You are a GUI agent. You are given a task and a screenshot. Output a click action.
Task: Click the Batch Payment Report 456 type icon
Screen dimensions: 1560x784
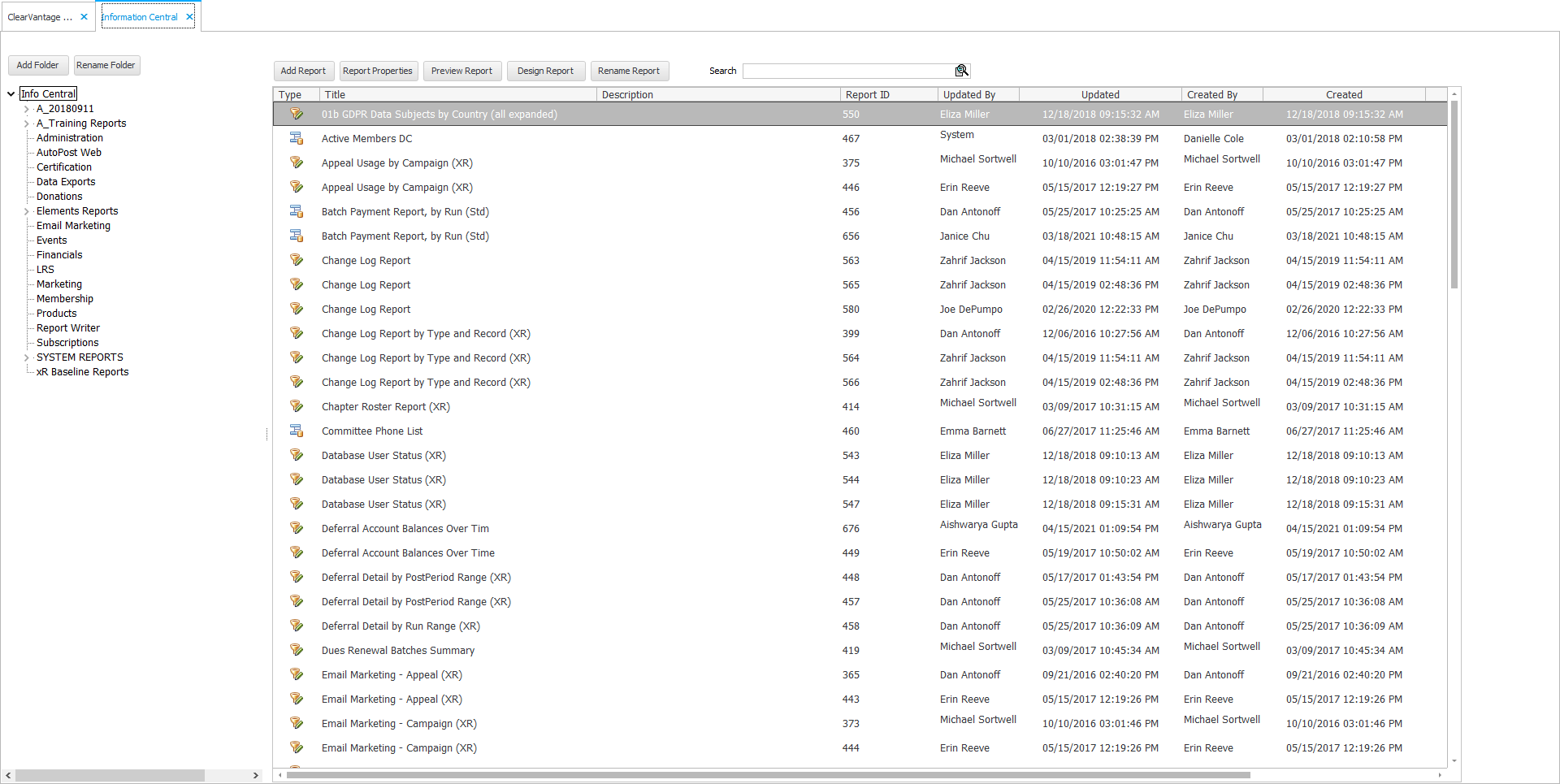pyautogui.click(x=297, y=211)
